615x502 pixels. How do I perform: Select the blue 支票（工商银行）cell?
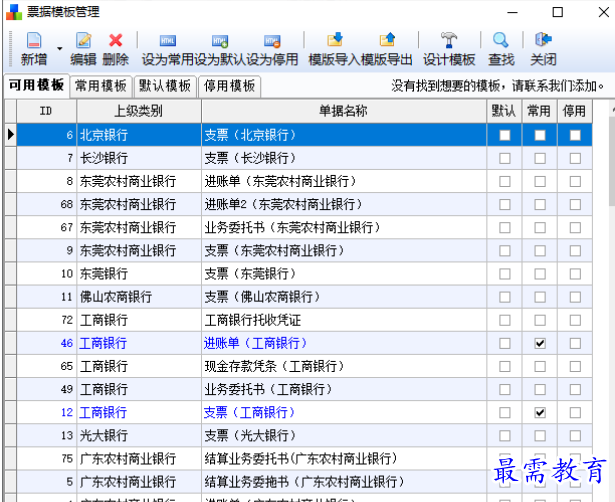[x=344, y=413]
